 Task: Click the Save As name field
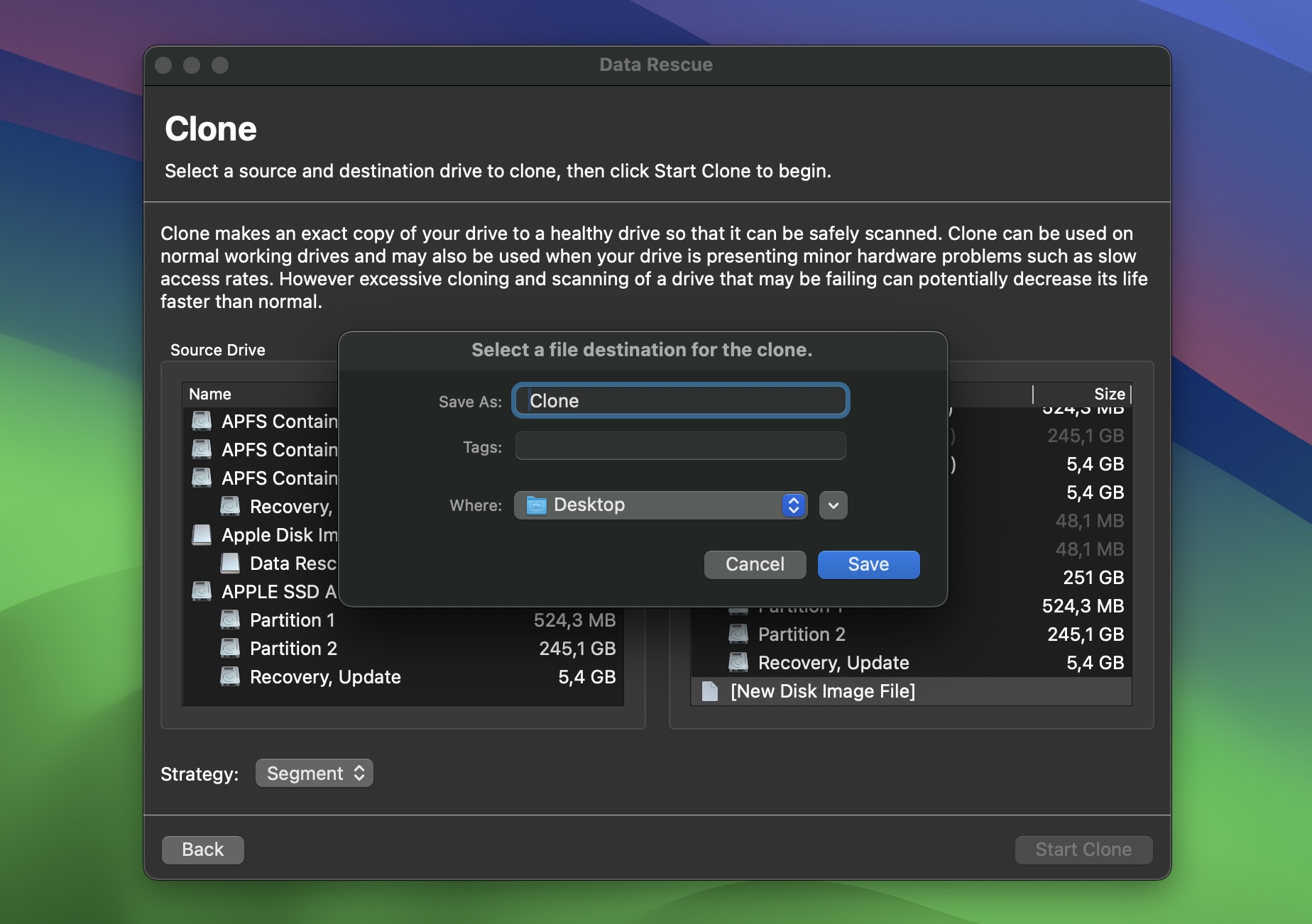680,401
